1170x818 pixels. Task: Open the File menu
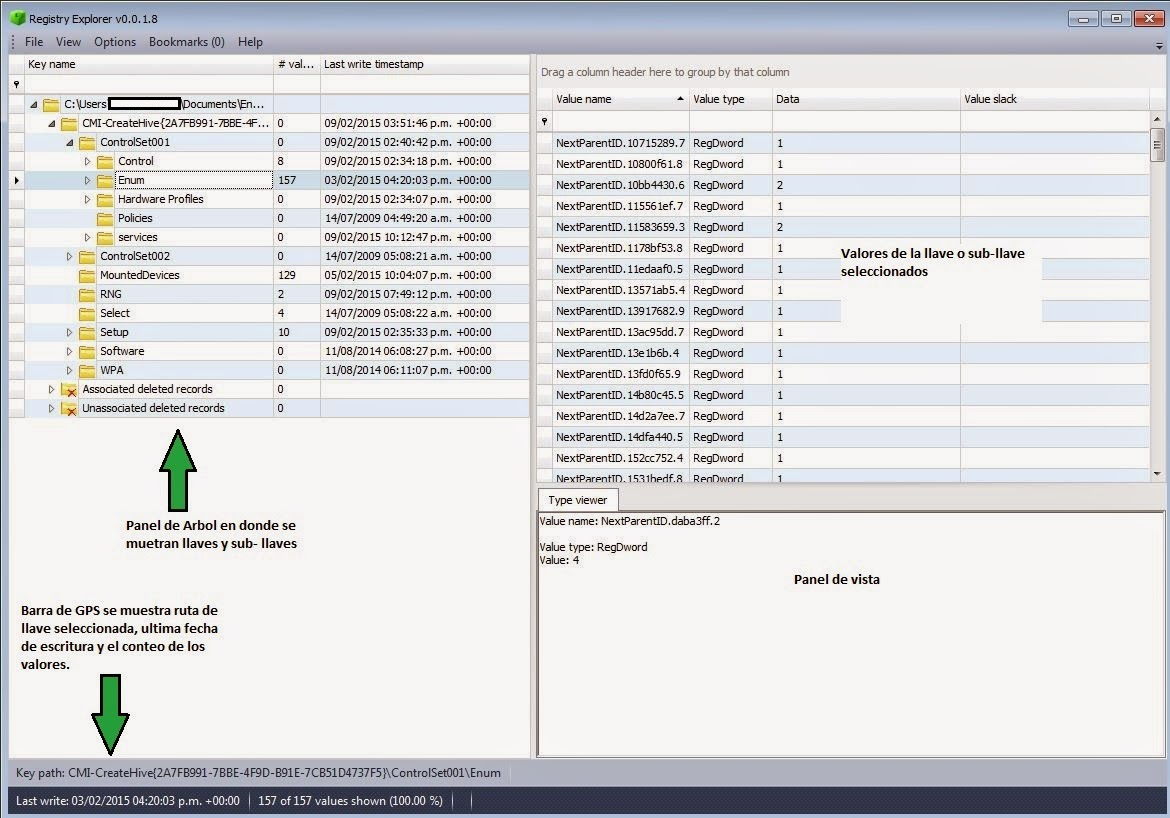click(x=34, y=41)
